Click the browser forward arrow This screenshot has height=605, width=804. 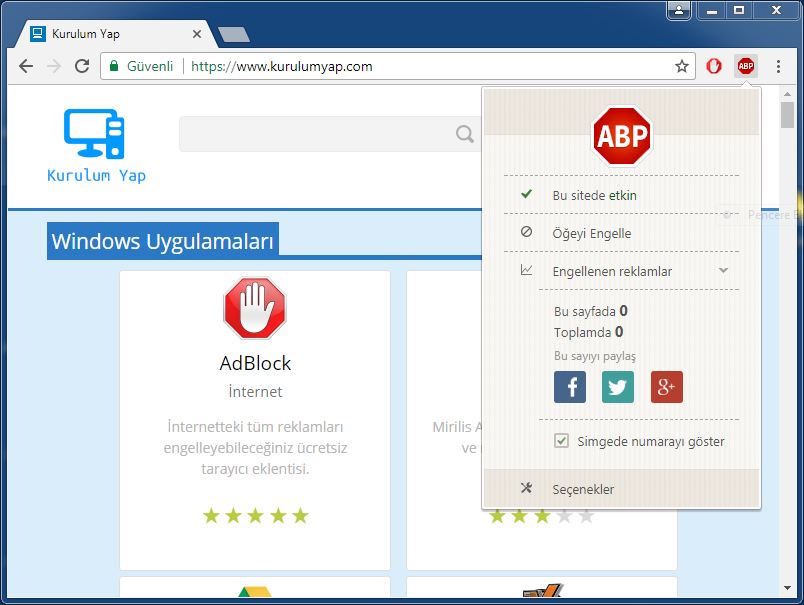54,66
